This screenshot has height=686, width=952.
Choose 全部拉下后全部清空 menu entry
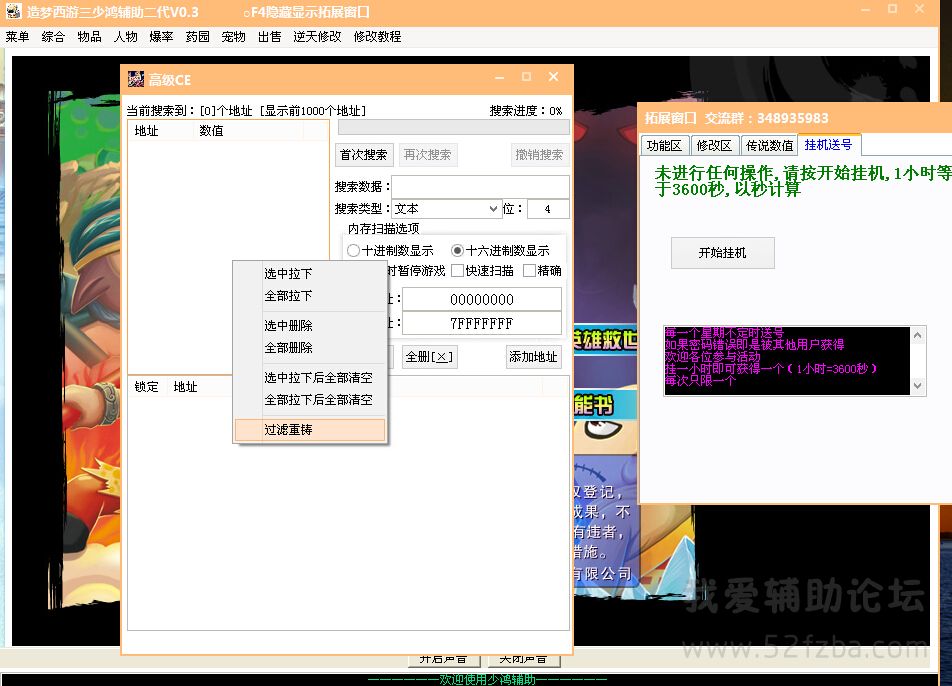pos(310,400)
